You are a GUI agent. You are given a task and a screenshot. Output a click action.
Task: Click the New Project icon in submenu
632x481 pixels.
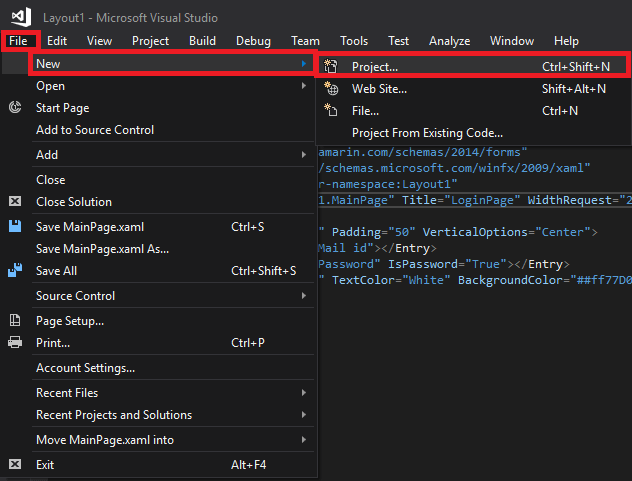[331, 67]
